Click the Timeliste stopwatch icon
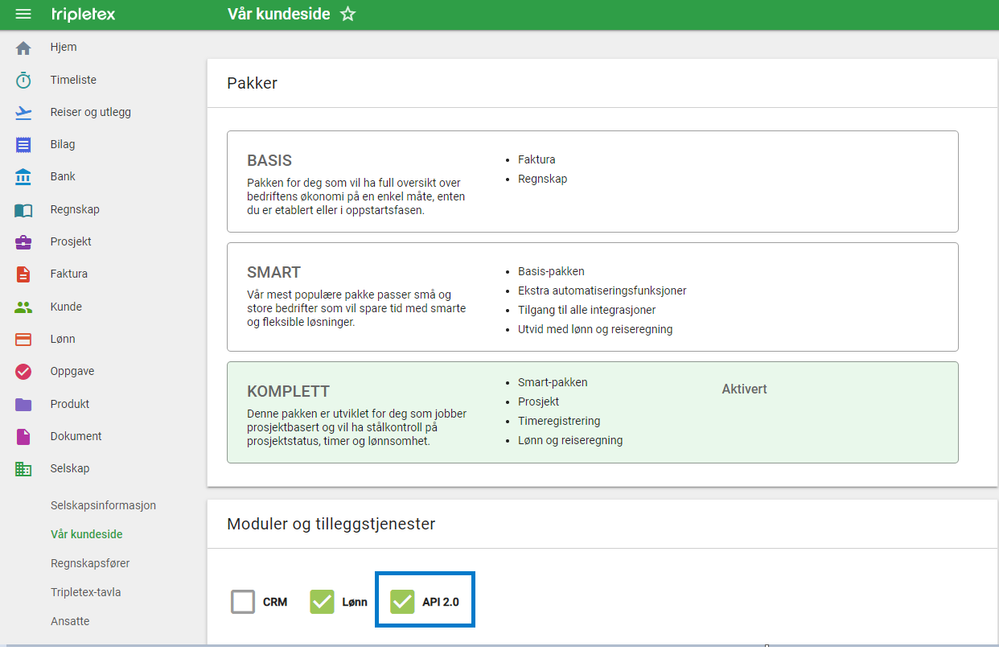This screenshot has height=647, width=999. pyautogui.click(x=24, y=80)
